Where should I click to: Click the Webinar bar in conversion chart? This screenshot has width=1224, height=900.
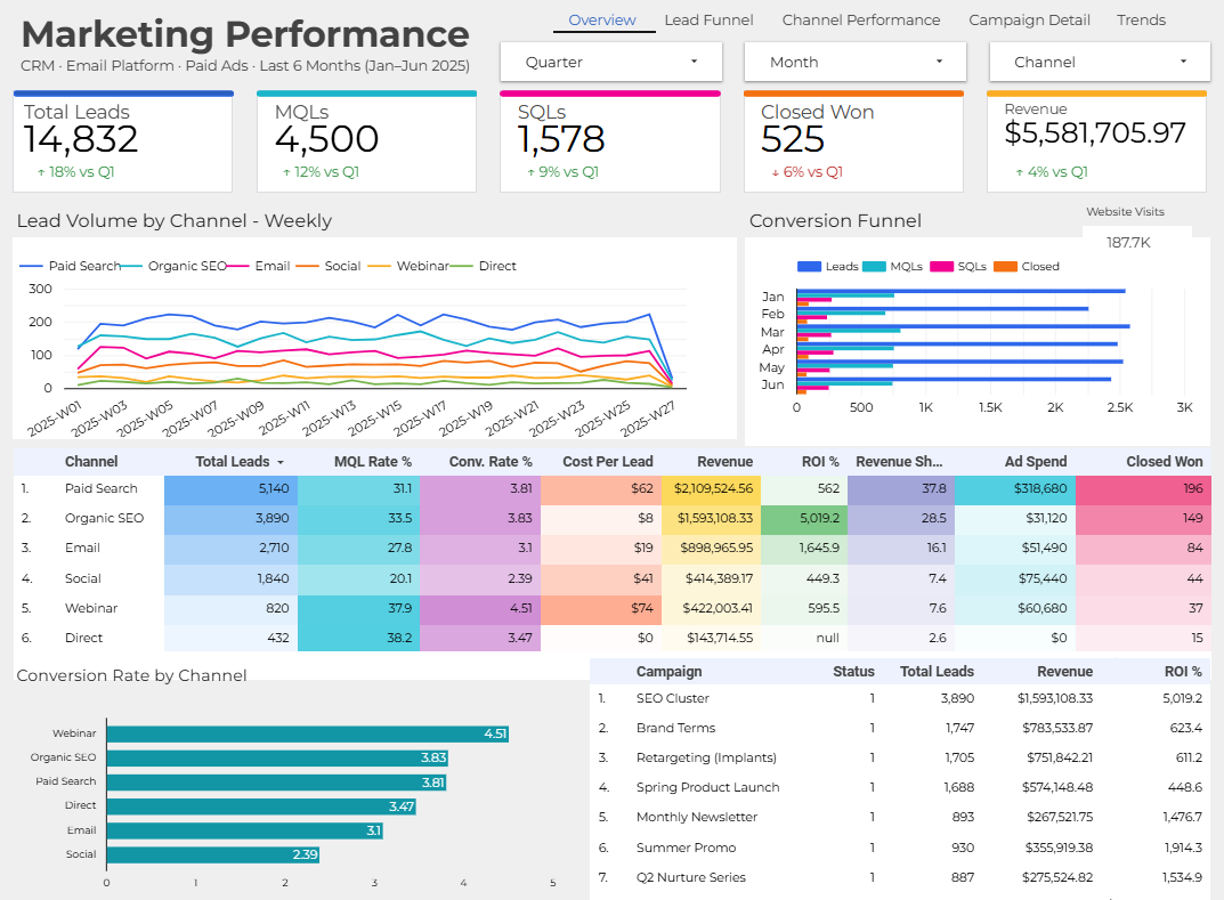307,734
